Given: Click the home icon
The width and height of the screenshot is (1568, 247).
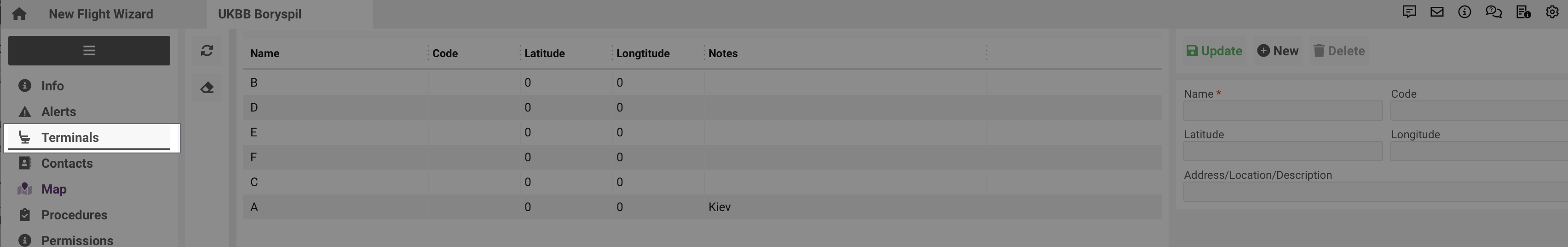Looking at the screenshot, I should coord(19,14).
